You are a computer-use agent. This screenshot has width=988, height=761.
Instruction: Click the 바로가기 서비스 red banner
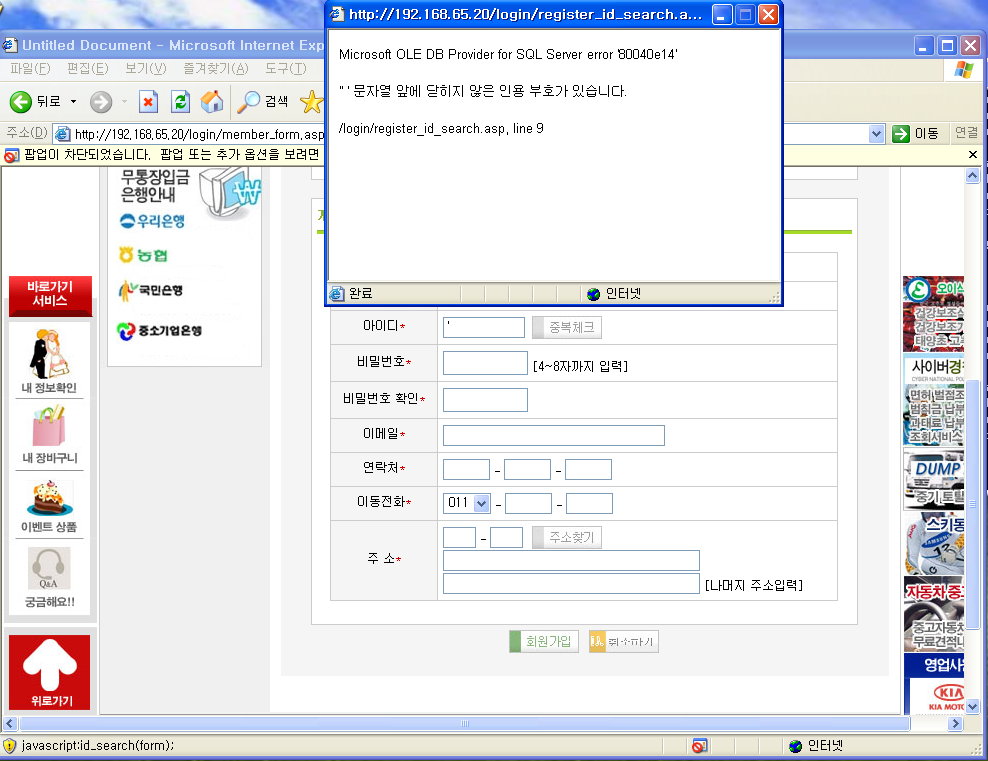point(50,295)
